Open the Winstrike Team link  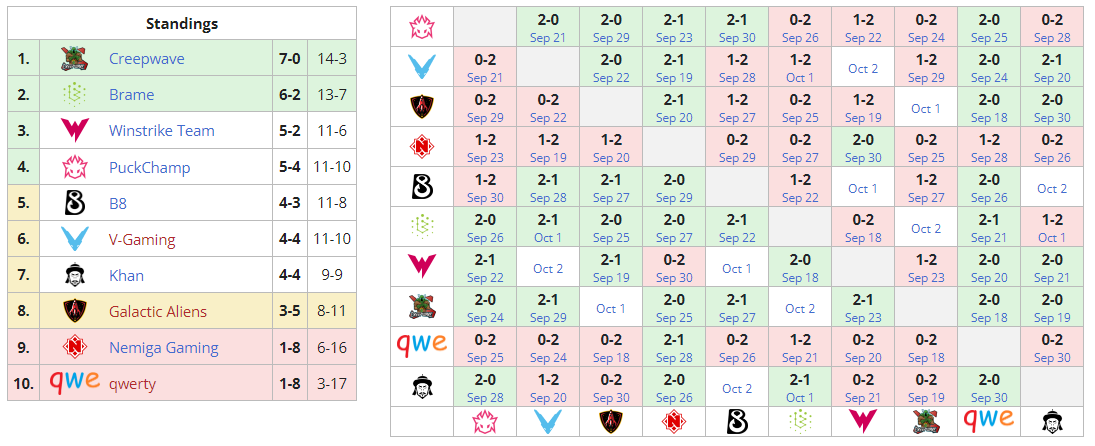click(x=162, y=131)
